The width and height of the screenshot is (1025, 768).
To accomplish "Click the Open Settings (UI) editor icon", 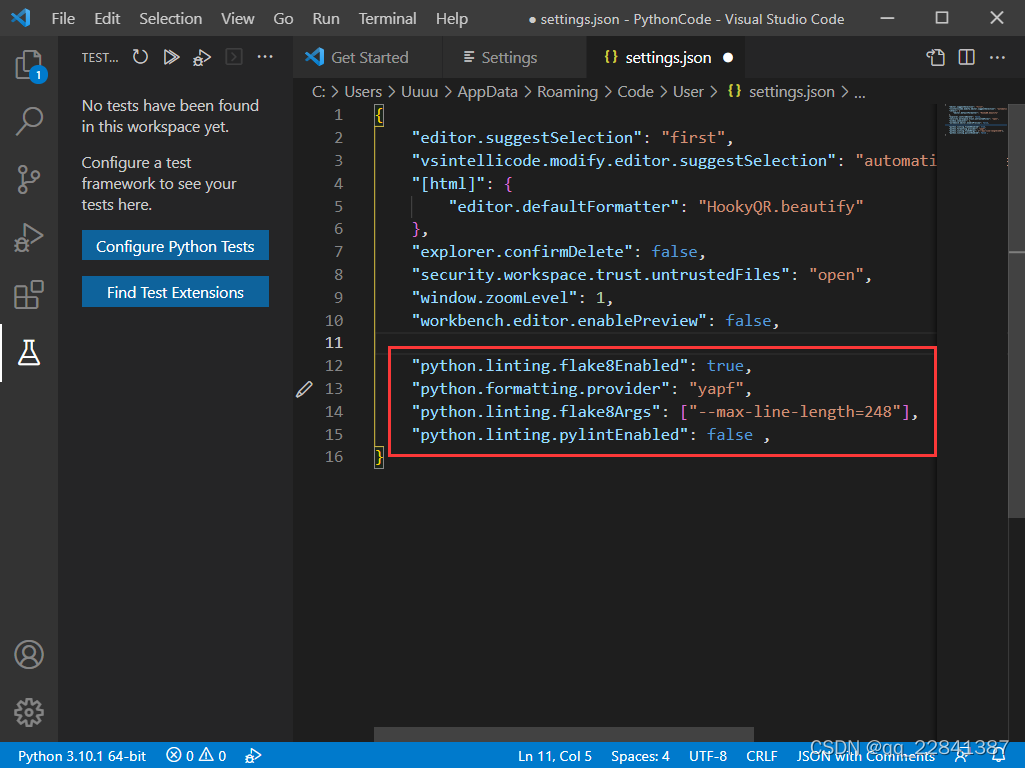I will [935, 58].
